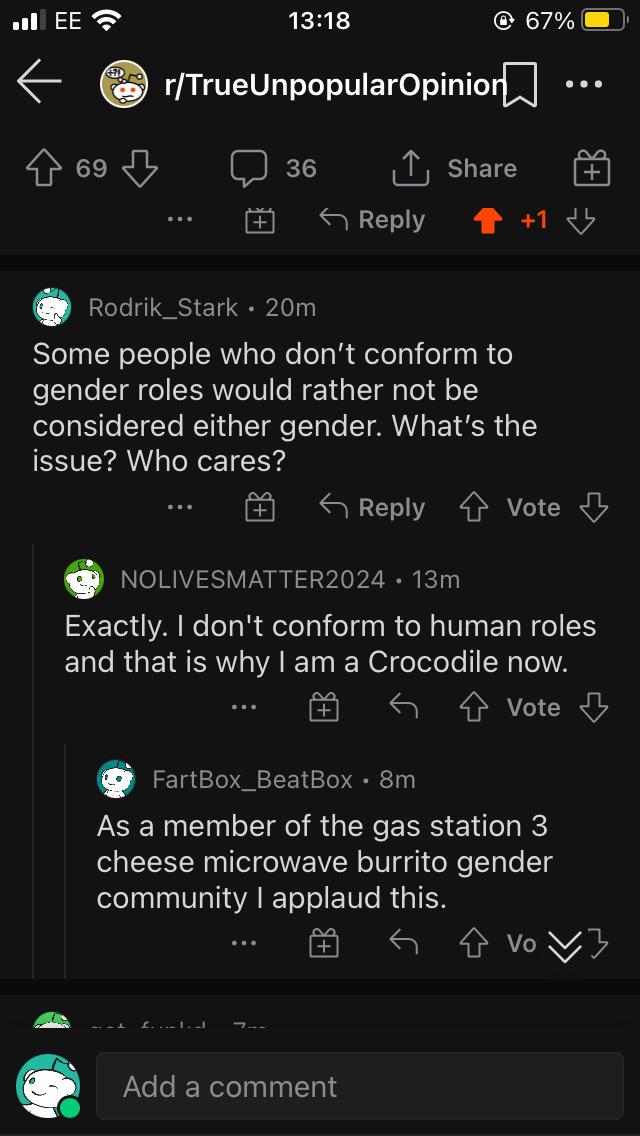
Task: Open the 36 comments icon
Action: (248, 168)
